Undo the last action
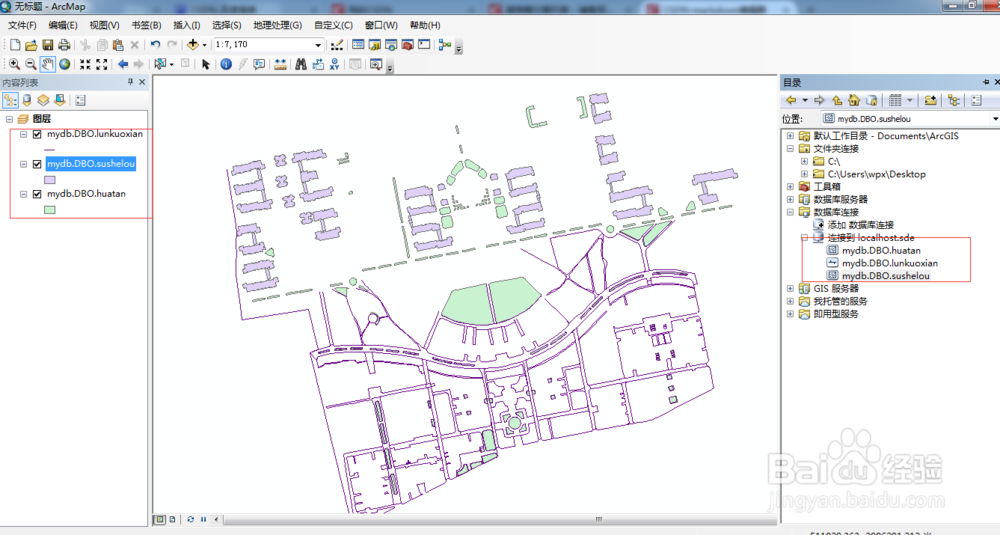This screenshot has height=535, width=1000. click(x=155, y=45)
